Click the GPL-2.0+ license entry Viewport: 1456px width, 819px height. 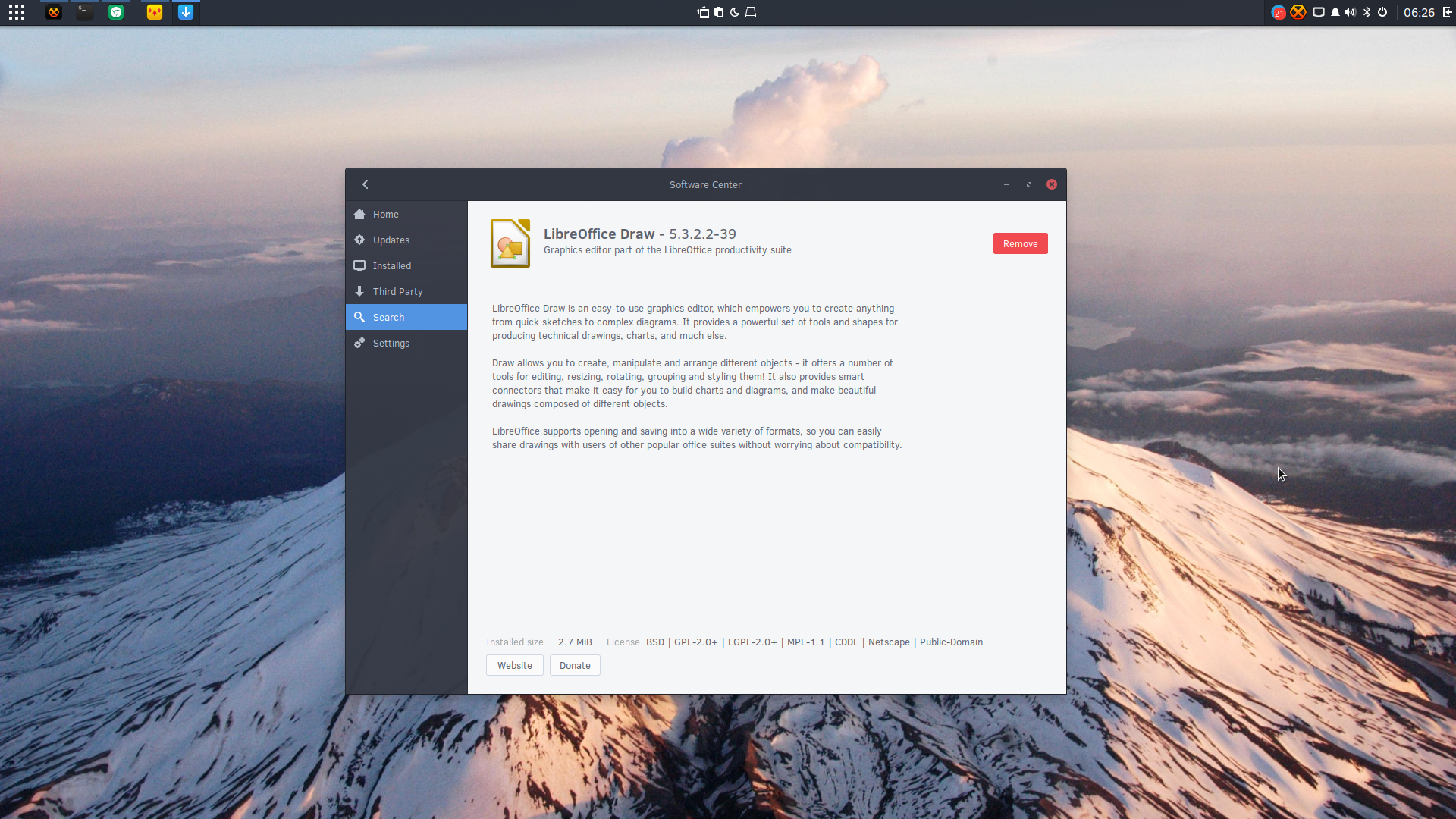[x=695, y=642]
